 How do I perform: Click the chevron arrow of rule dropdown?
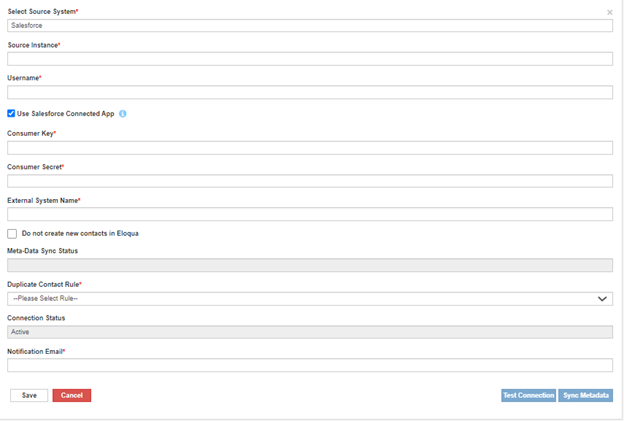(602, 298)
